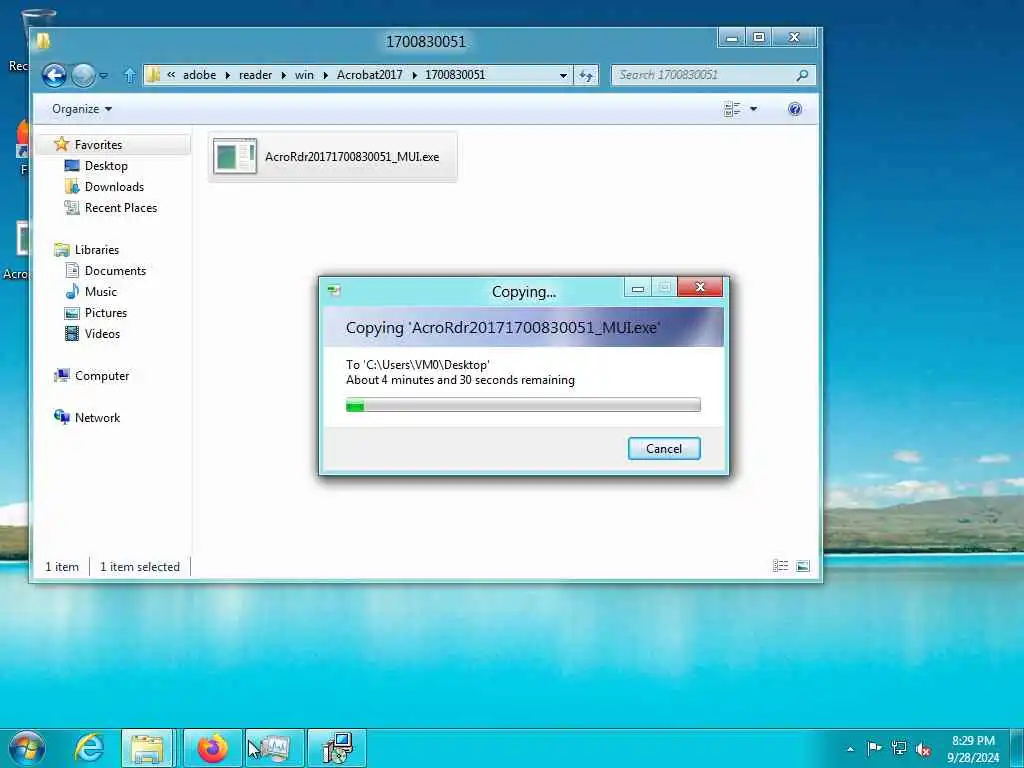Expand arrow after 'reader' breadcrumb

284,75
